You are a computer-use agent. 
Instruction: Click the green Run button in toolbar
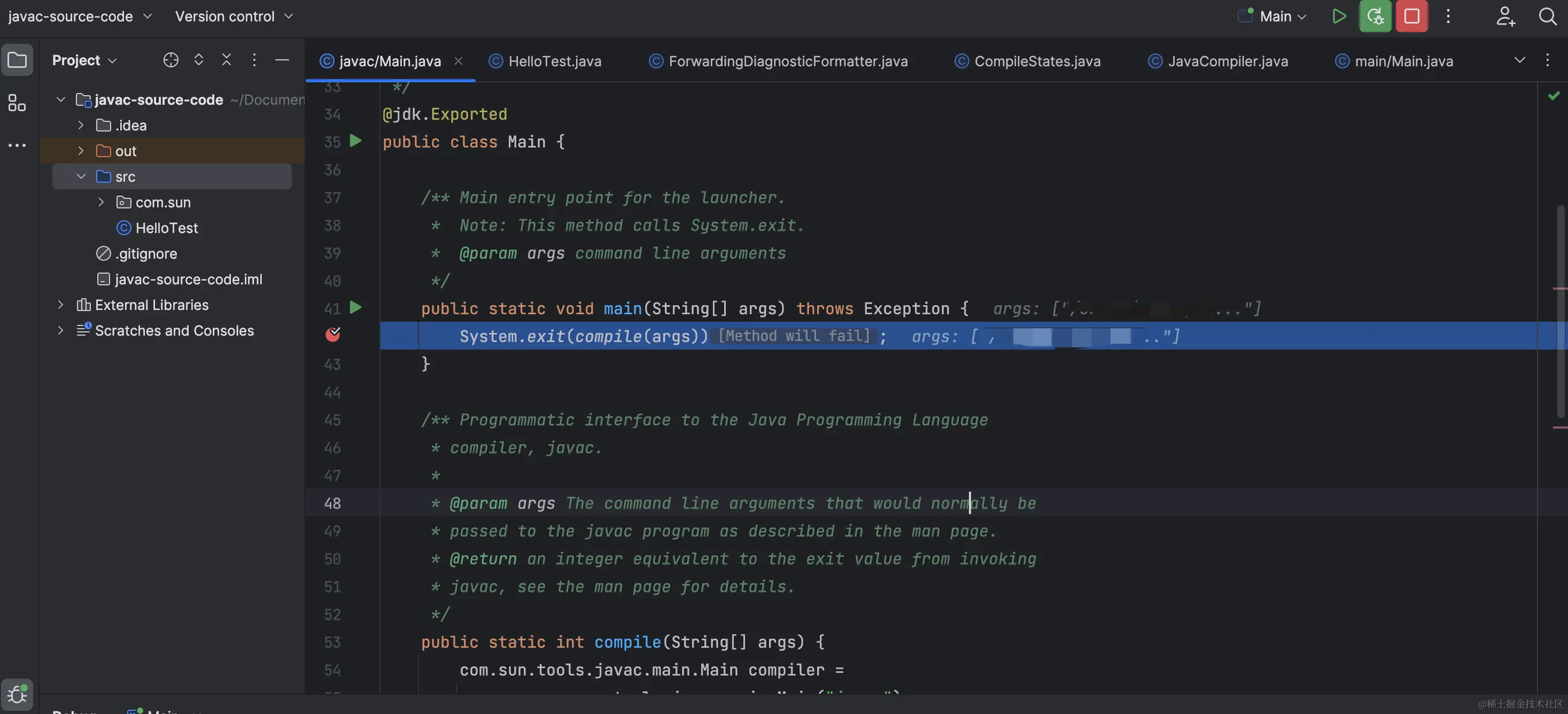[x=1339, y=17]
